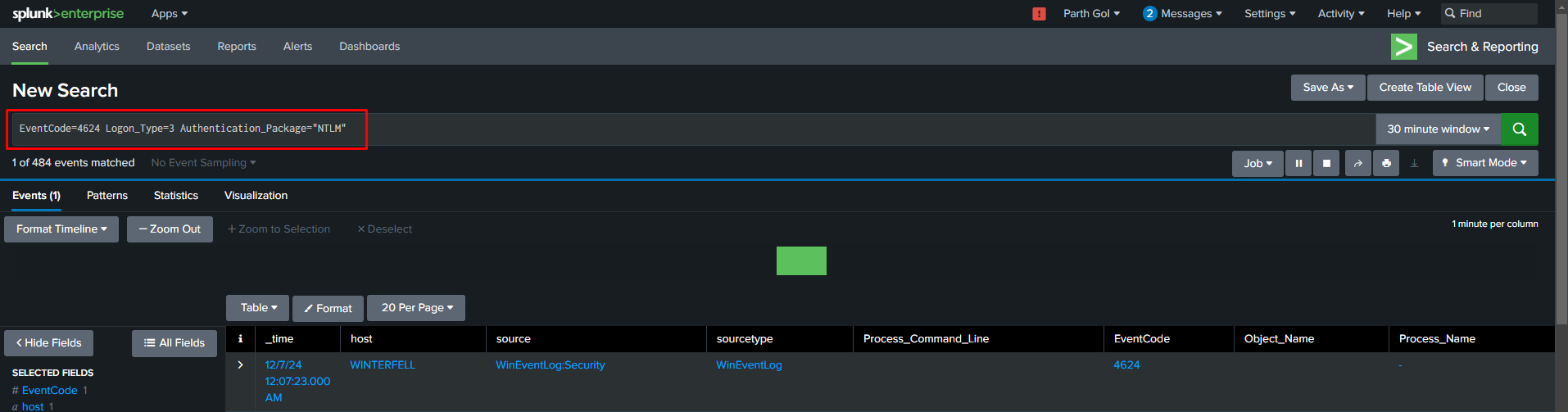Image resolution: width=1568 pixels, height=412 pixels.
Task: Run search with green magnifier button
Action: pyautogui.click(x=1519, y=129)
